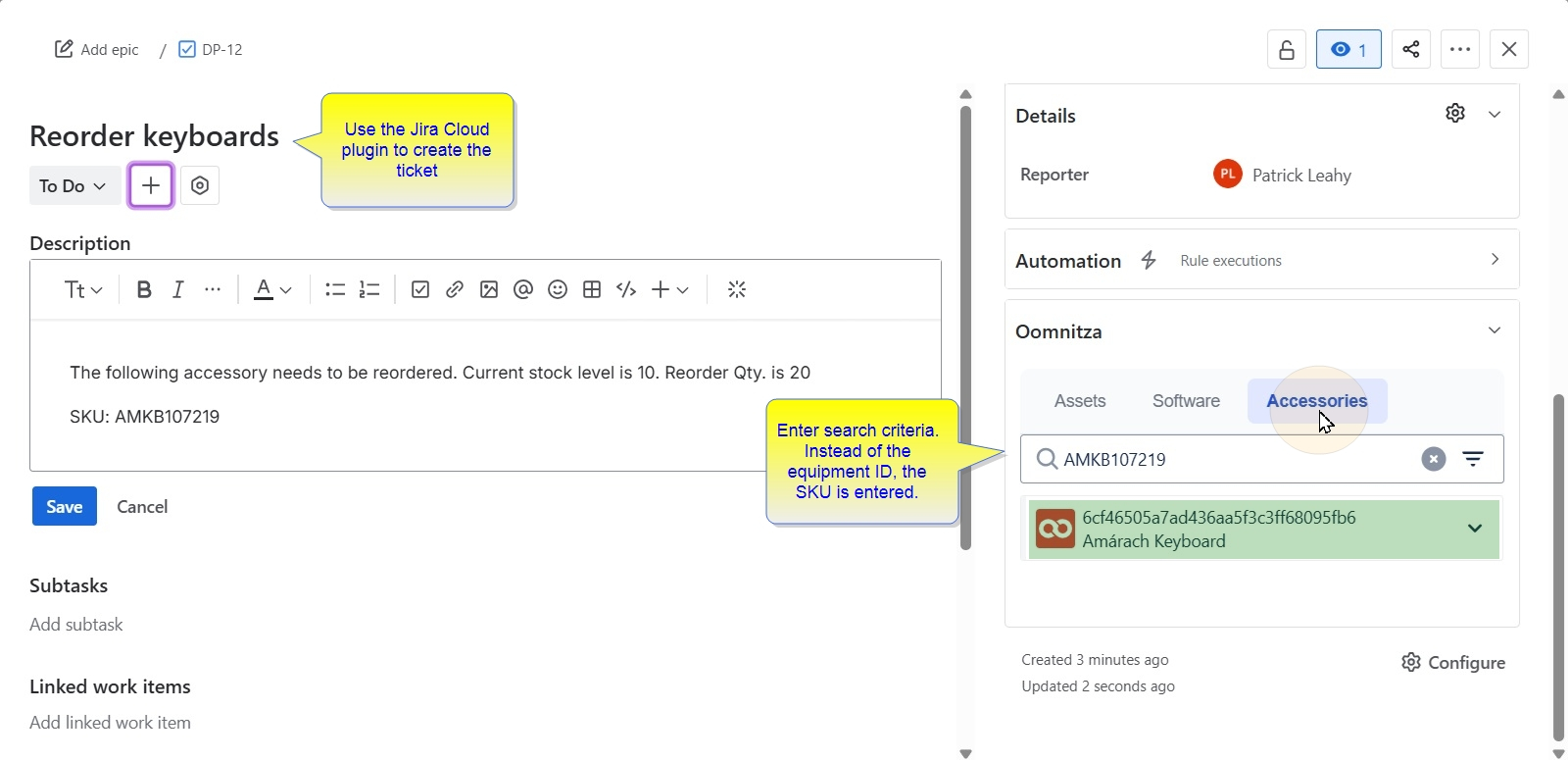
Task: Click Add linked work item
Action: (x=111, y=723)
